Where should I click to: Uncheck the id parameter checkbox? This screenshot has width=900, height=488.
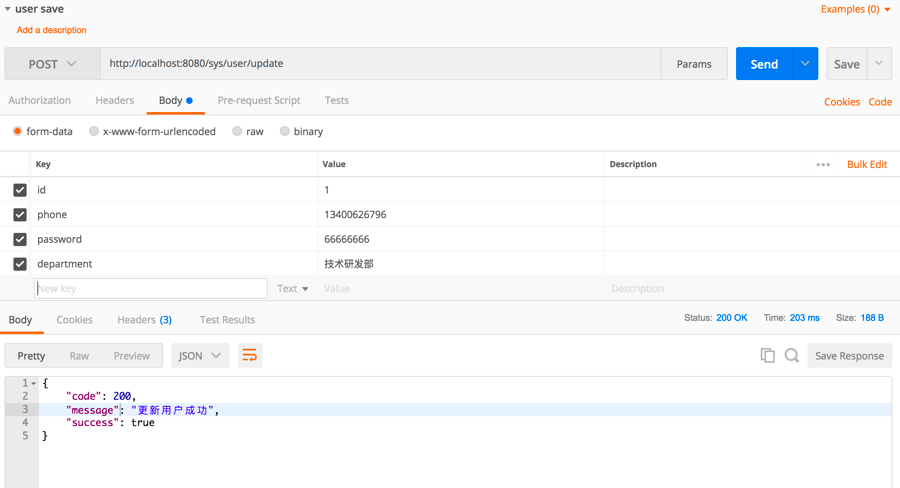pyautogui.click(x=20, y=190)
